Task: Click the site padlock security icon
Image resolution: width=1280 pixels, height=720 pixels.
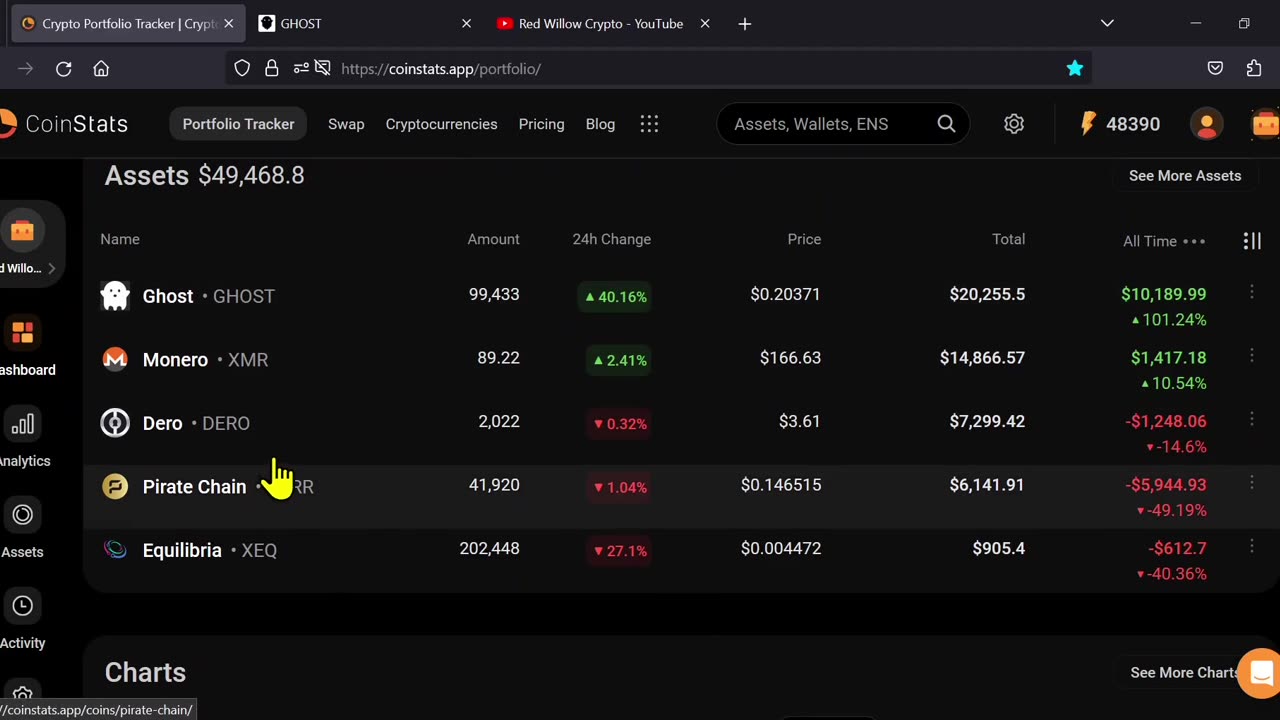Action: tap(272, 68)
